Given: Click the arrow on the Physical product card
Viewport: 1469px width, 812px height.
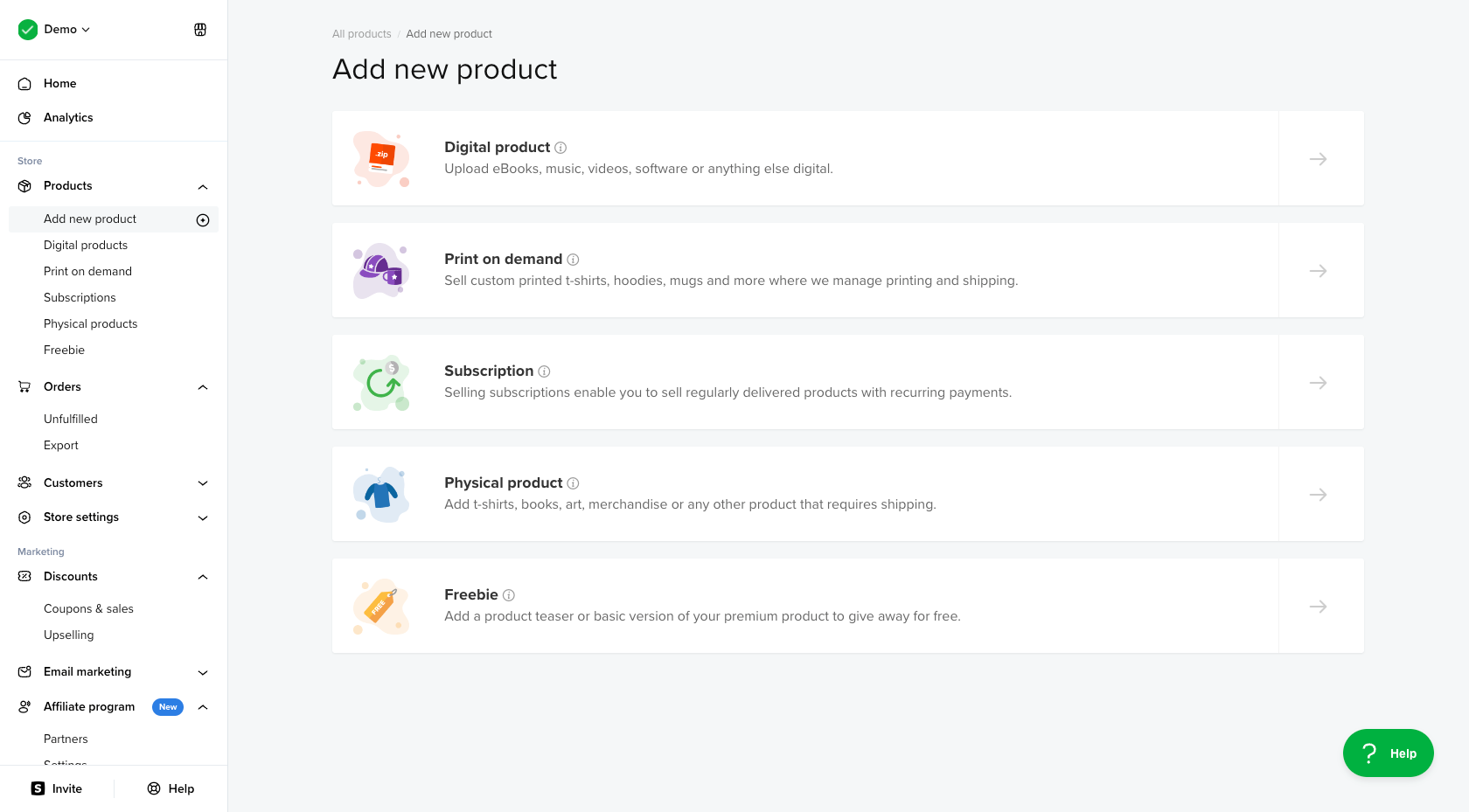Looking at the screenshot, I should tap(1319, 495).
